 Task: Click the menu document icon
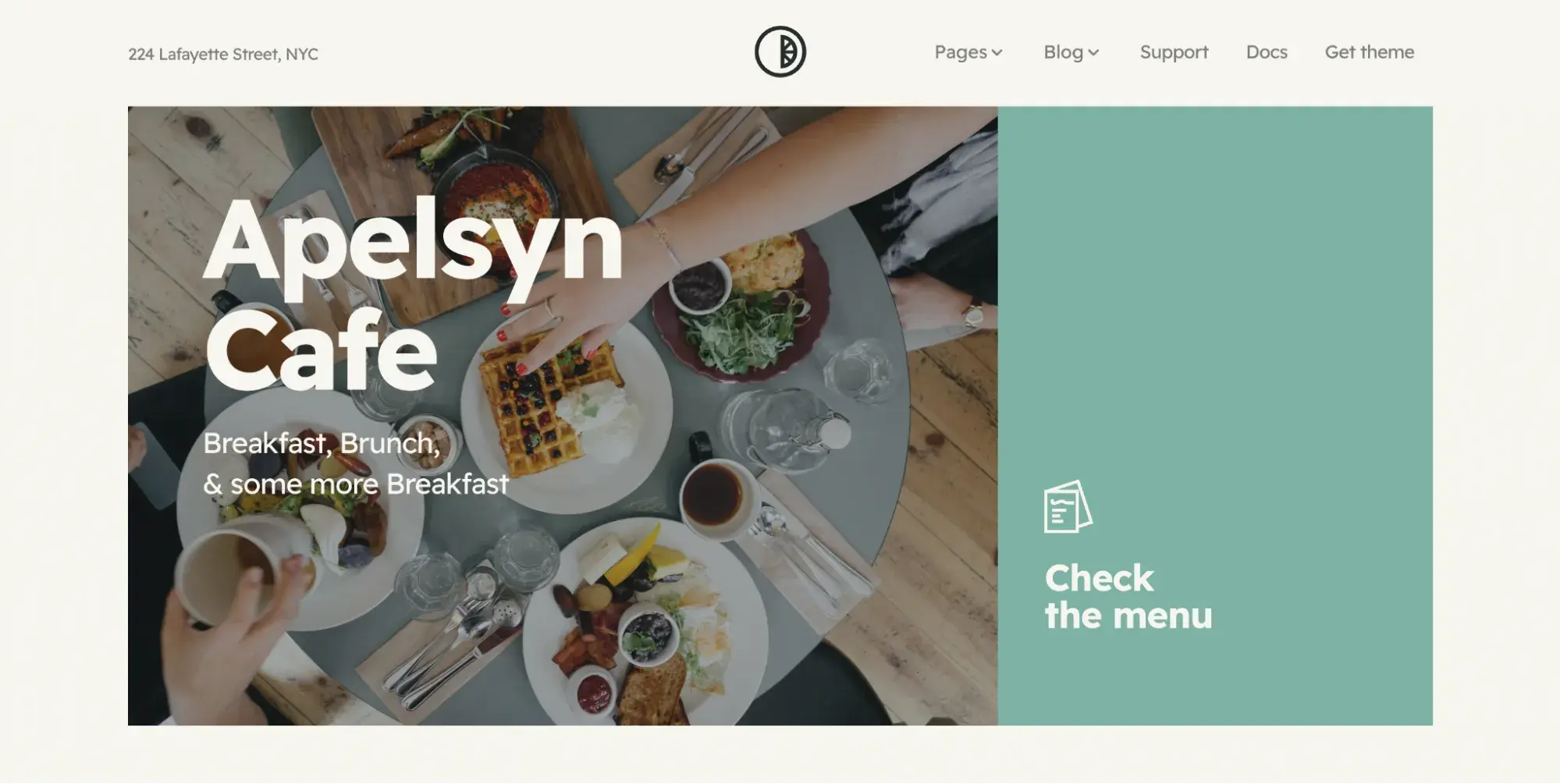click(1068, 506)
